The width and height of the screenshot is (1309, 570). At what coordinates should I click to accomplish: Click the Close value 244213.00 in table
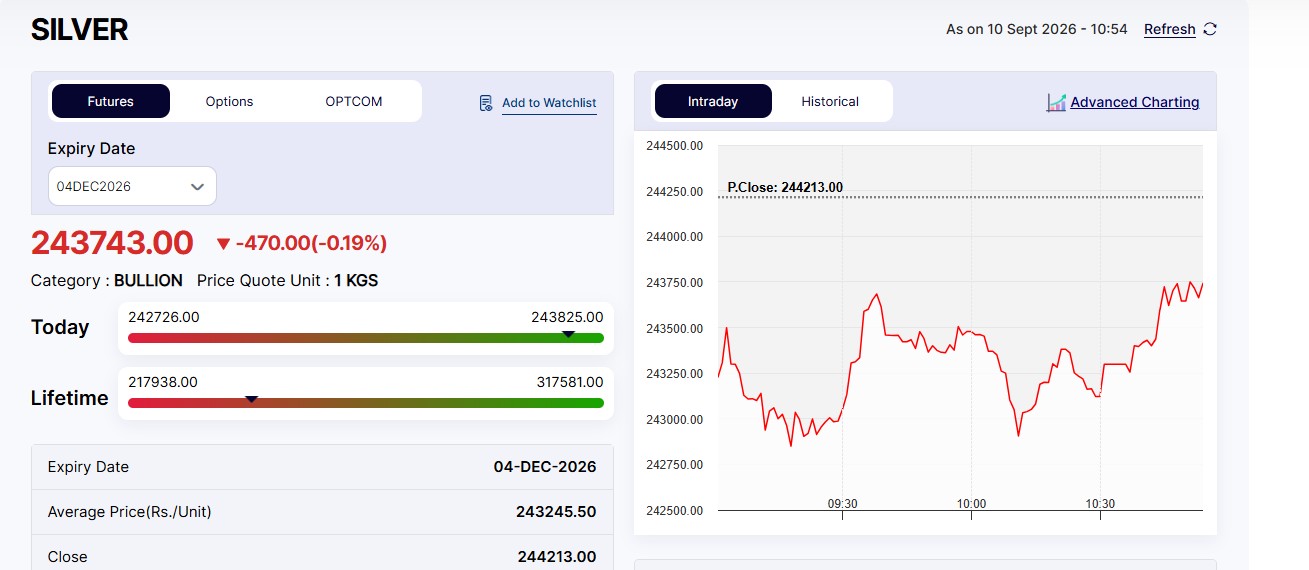point(557,557)
